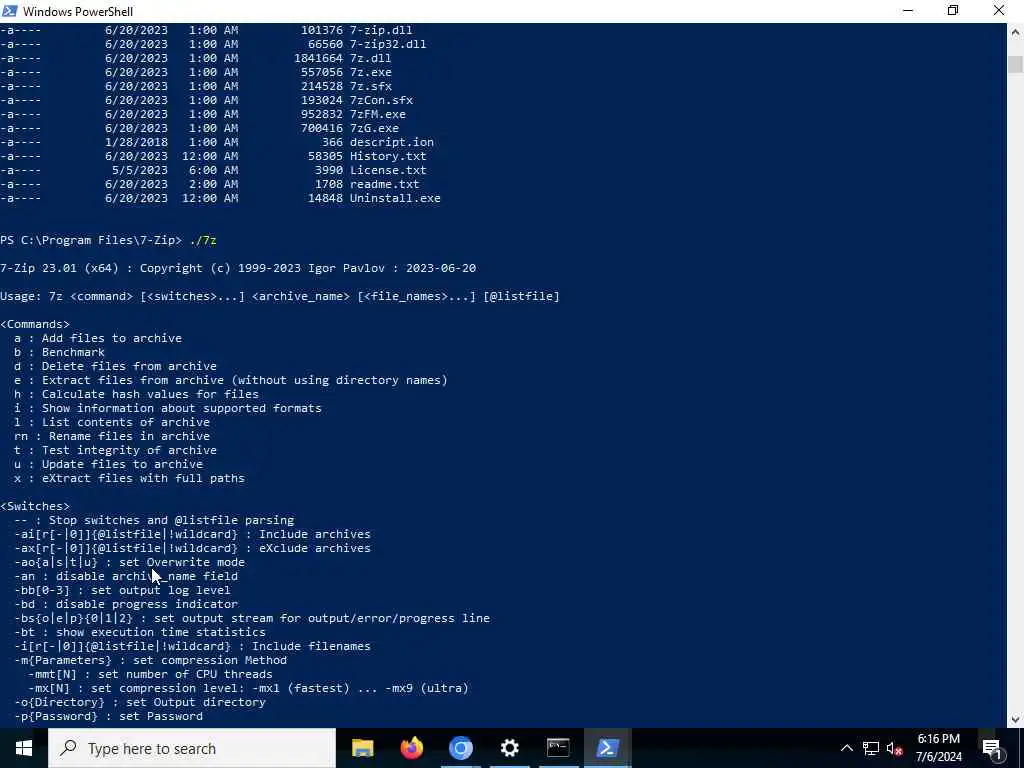Click the 'a : Add files to archive' line
Screen dimensions: 1024x768
click(x=98, y=338)
